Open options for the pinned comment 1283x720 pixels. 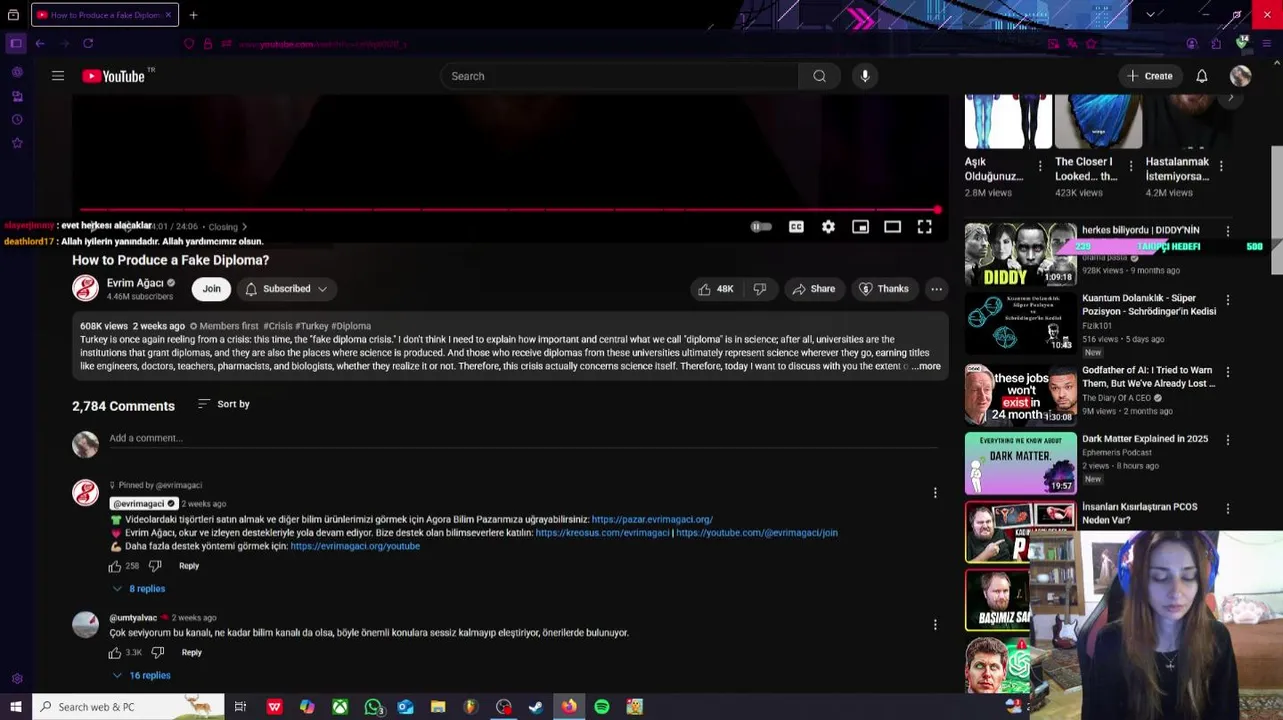pyautogui.click(x=935, y=493)
